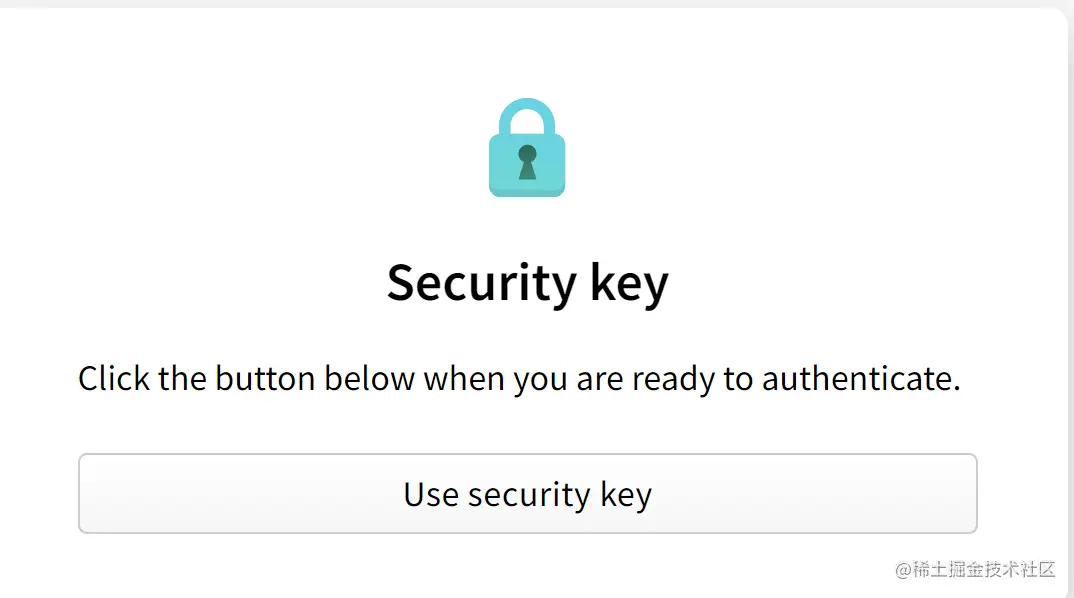Click the instruction sentence about authenticating
1074x598 pixels.
point(519,379)
